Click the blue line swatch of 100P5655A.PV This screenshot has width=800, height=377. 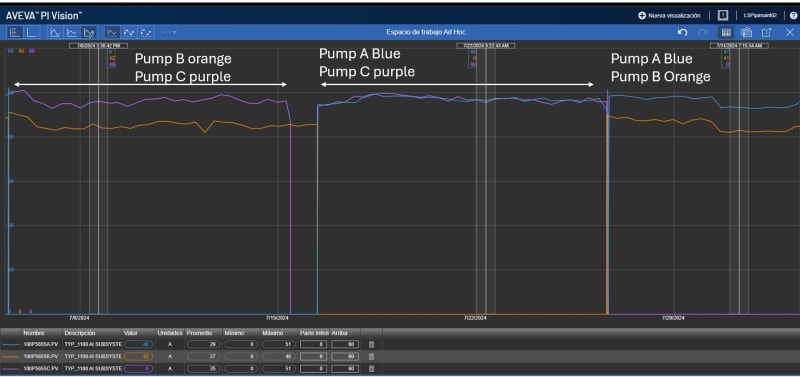11,345
